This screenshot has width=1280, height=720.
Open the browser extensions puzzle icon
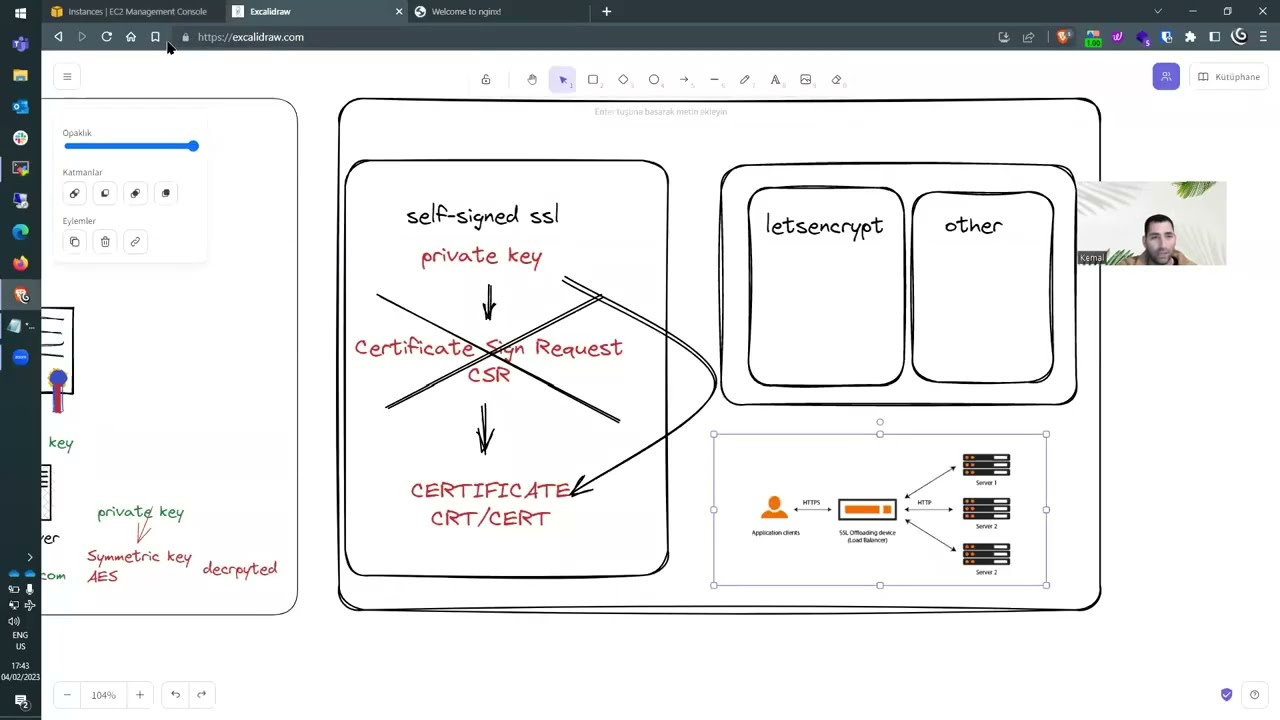[1190, 37]
